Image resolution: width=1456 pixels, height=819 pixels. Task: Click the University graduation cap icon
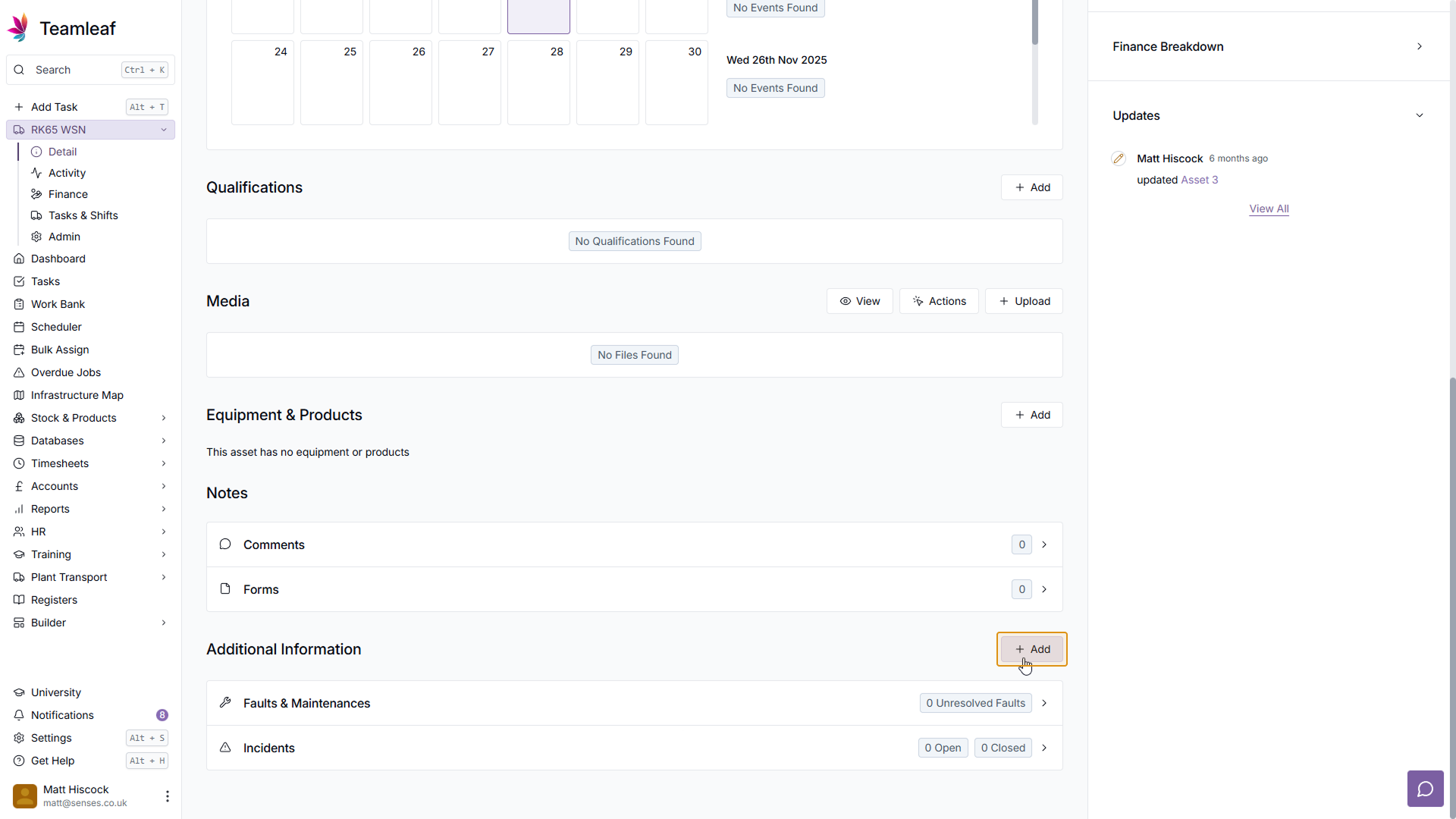19,692
